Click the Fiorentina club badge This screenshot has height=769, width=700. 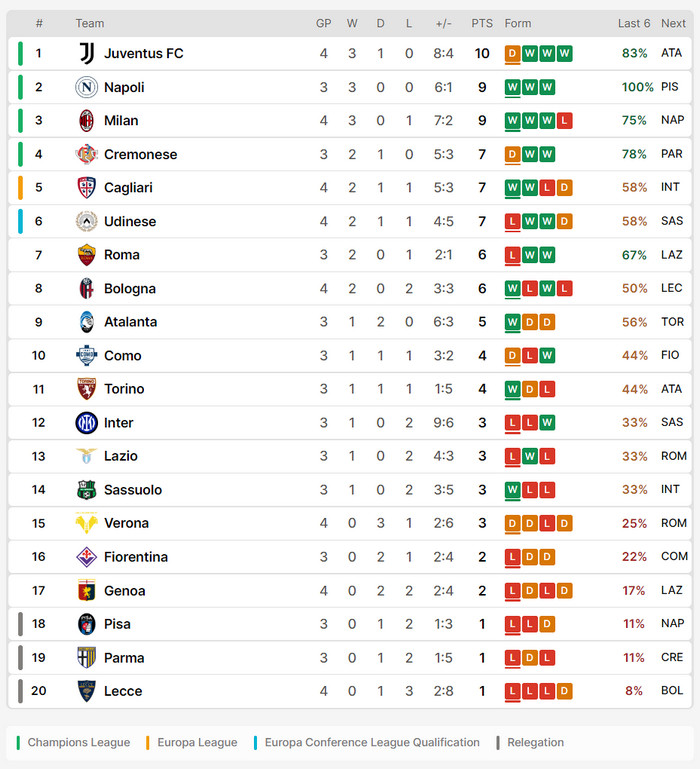(86, 557)
